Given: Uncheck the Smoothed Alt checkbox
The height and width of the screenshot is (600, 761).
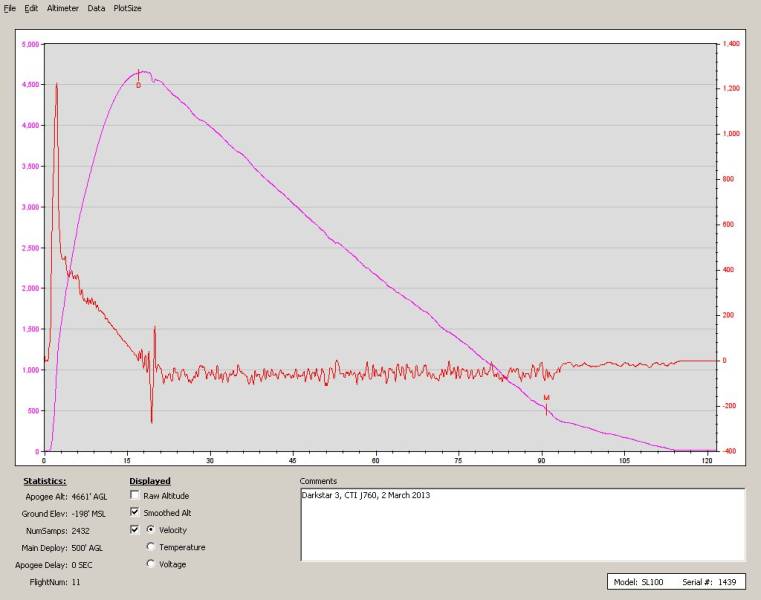Looking at the screenshot, I should pos(135,513).
